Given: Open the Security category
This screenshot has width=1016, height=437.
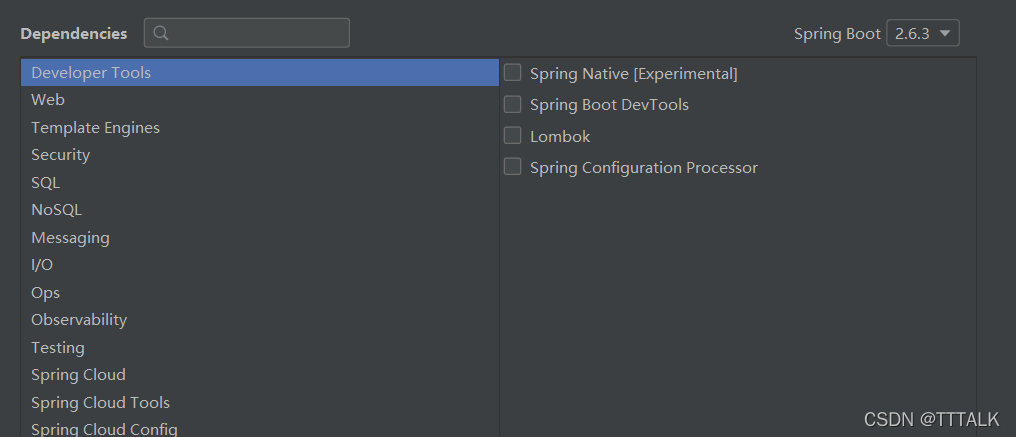Looking at the screenshot, I should [x=260, y=155].
